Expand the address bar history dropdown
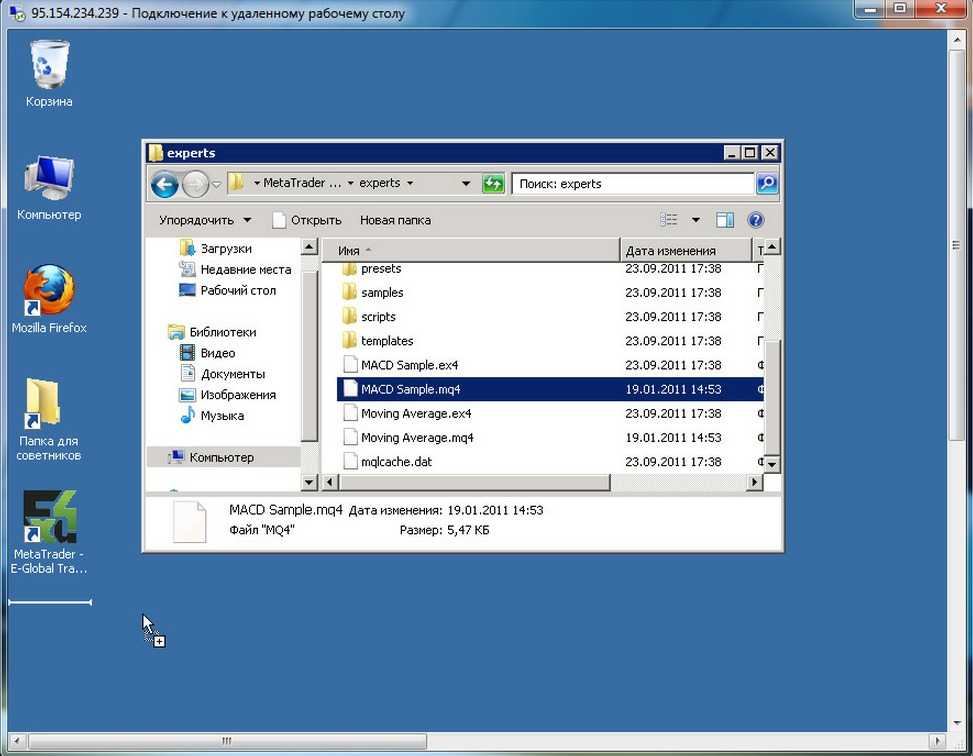The width and height of the screenshot is (973, 756). 466,184
